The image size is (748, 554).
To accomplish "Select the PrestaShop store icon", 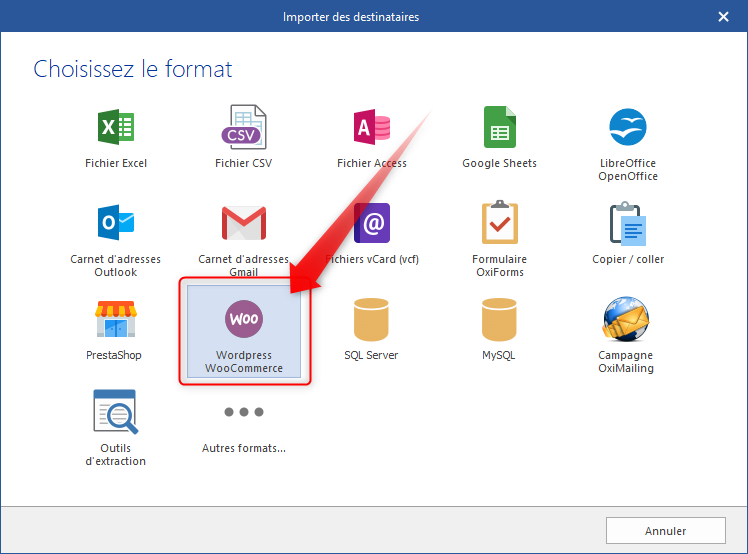I will (116, 319).
